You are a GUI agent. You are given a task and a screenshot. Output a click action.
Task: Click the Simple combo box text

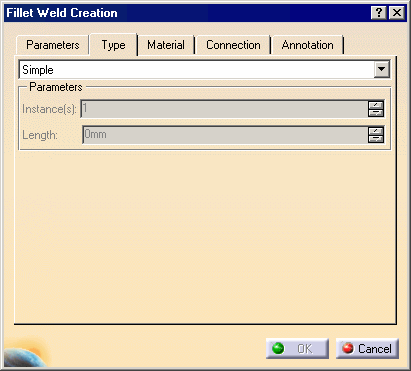coord(38,70)
